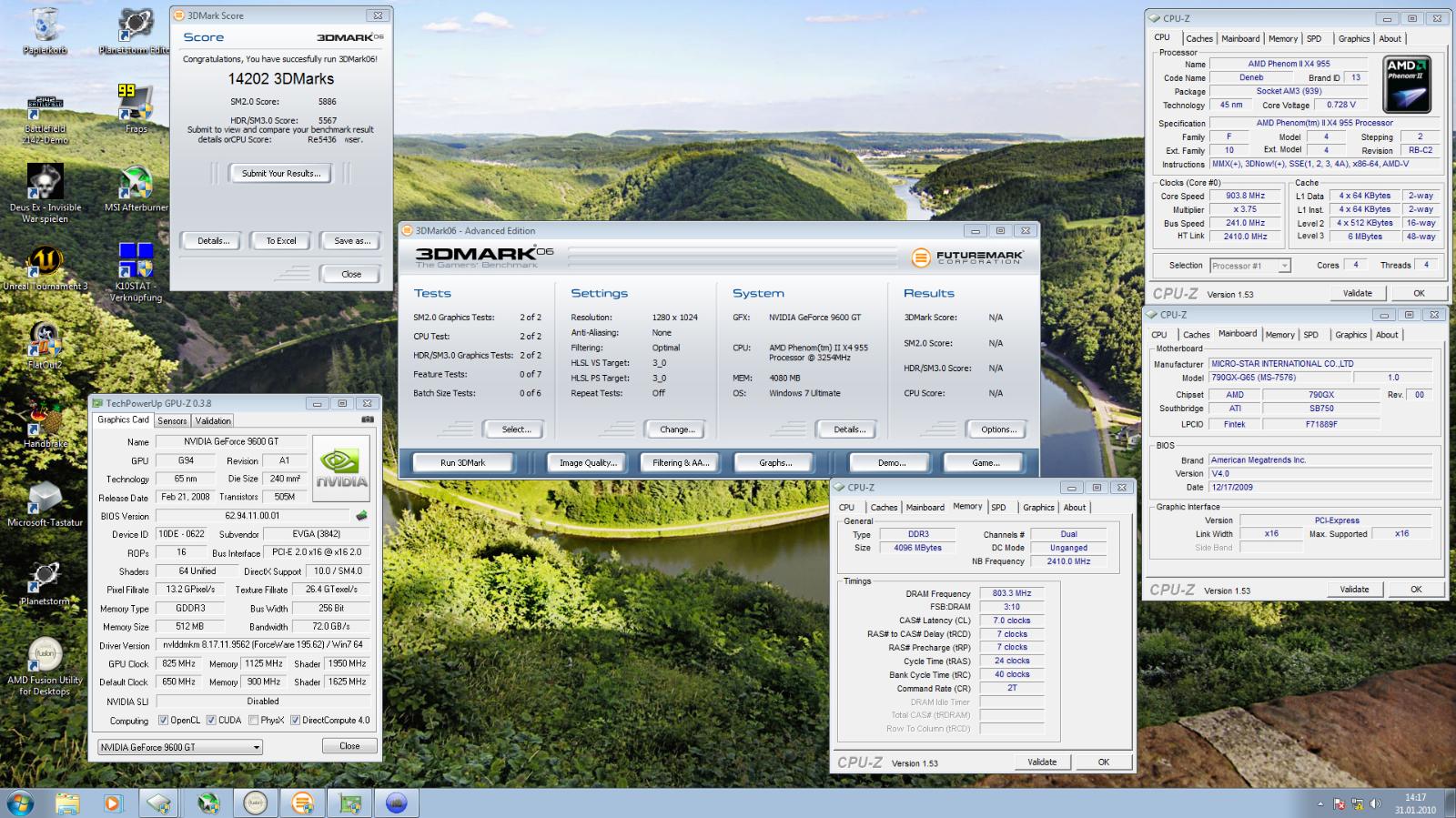Click the Run 3DMark button
The image size is (1456, 818).
(462, 463)
